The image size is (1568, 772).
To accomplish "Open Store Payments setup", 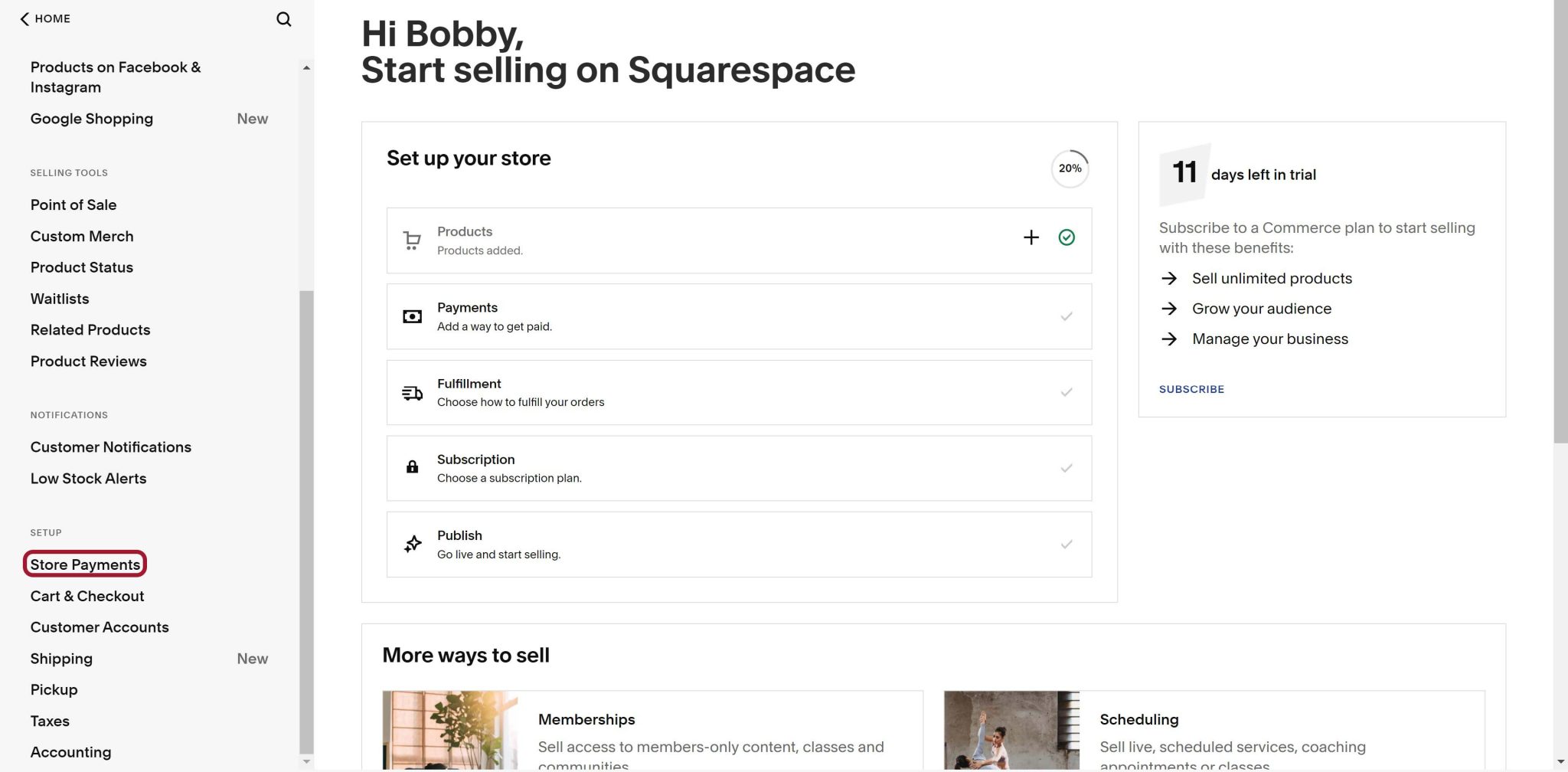I will (x=85, y=564).
